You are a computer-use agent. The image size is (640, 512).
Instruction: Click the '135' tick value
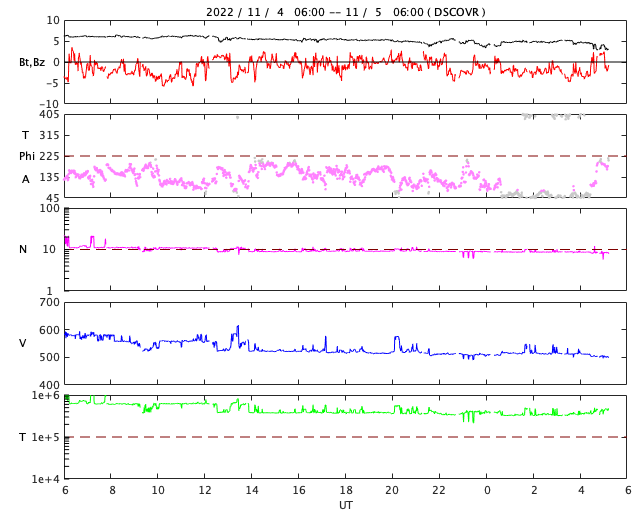pos(49,177)
